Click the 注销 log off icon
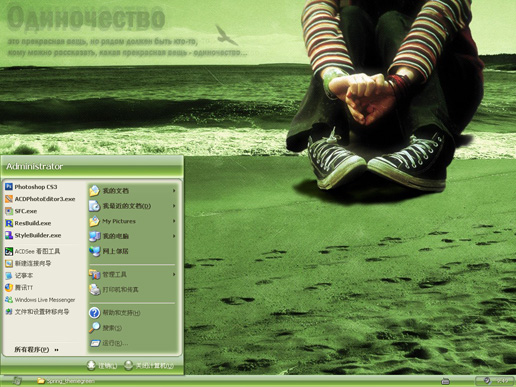The height and width of the screenshot is (387, 516). (91, 365)
